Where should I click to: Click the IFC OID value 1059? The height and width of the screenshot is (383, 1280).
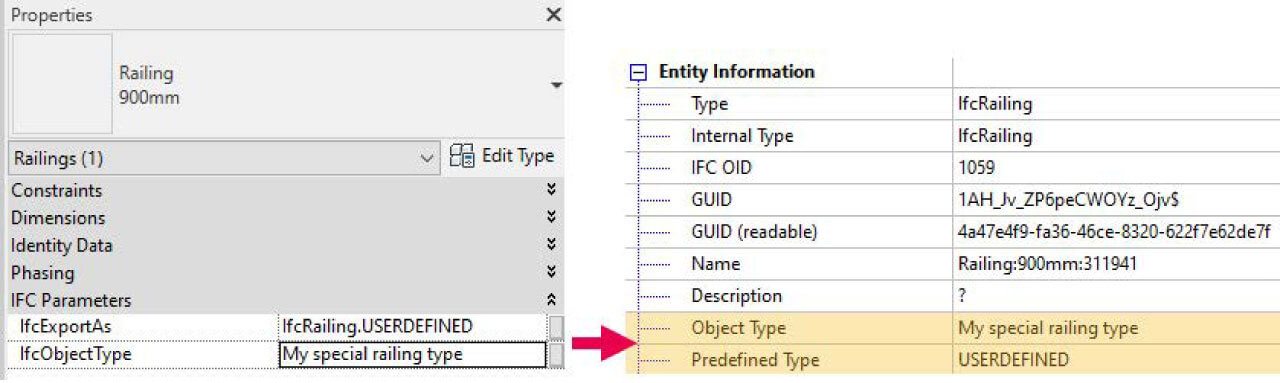pyautogui.click(x=976, y=168)
